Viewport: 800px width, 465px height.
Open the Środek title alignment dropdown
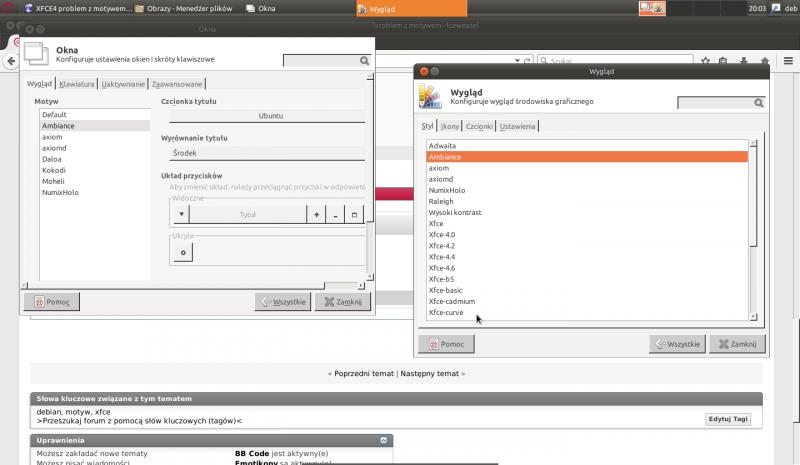(263, 153)
